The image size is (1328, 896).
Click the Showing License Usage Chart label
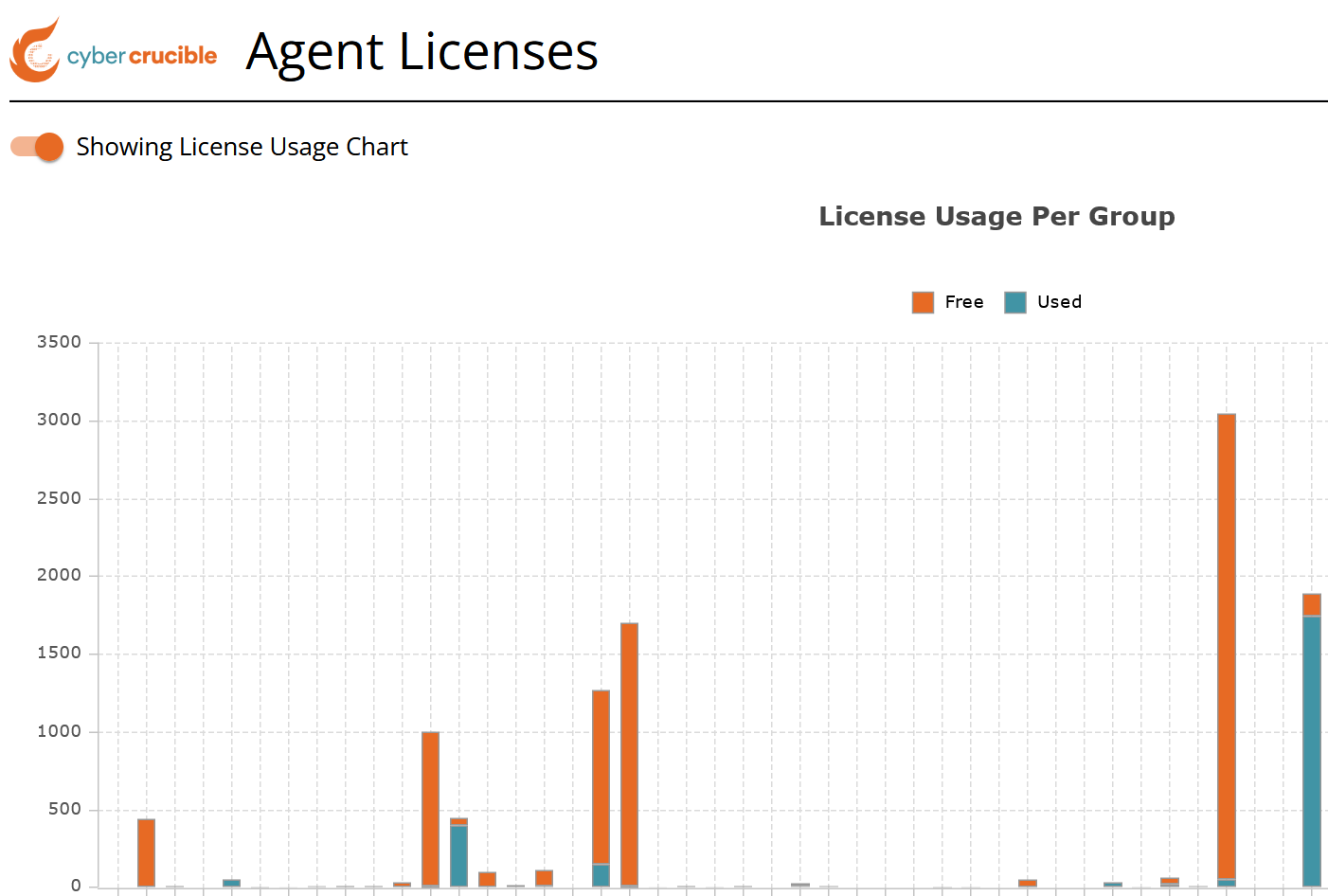242,148
